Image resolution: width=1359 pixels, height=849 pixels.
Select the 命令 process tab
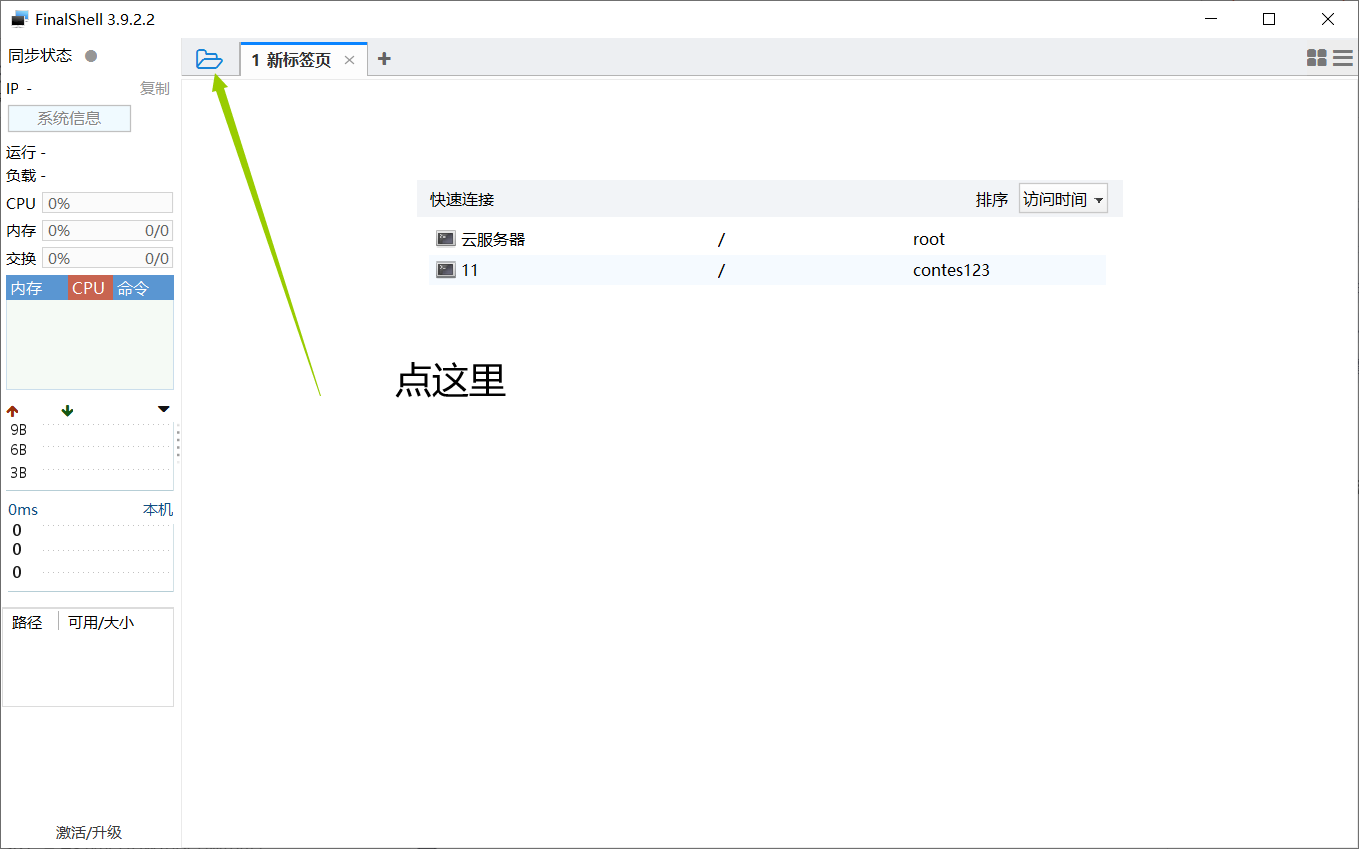tap(143, 288)
